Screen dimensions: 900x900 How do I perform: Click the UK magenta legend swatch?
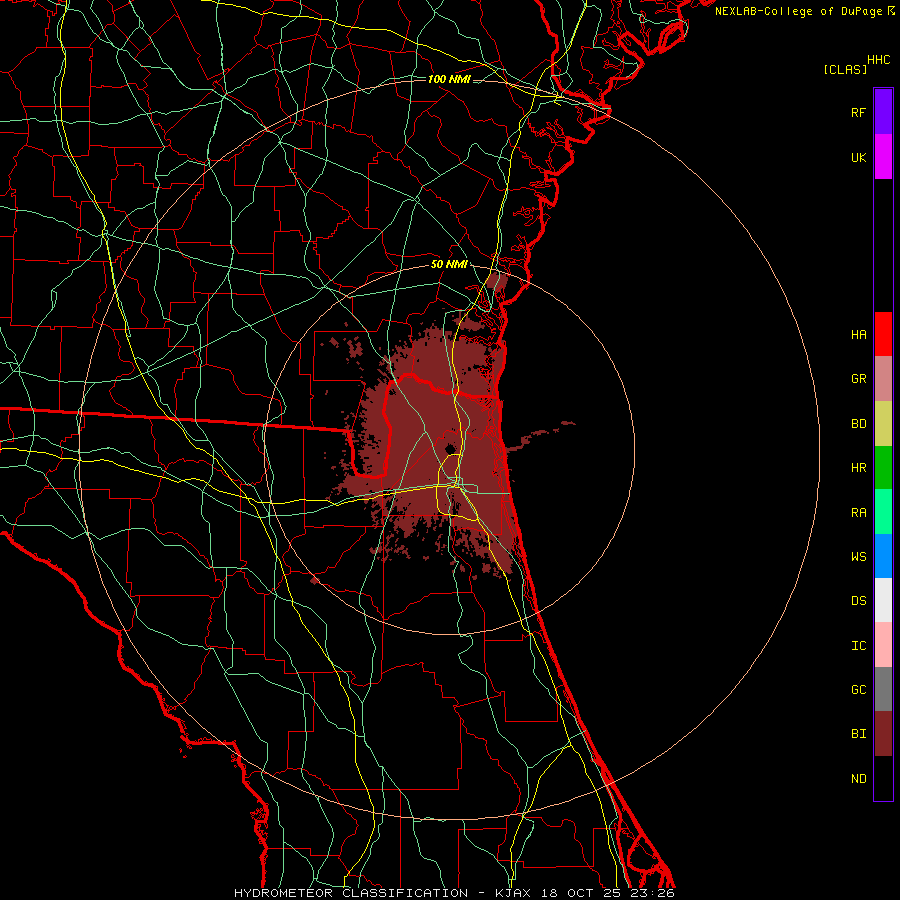coord(883,157)
